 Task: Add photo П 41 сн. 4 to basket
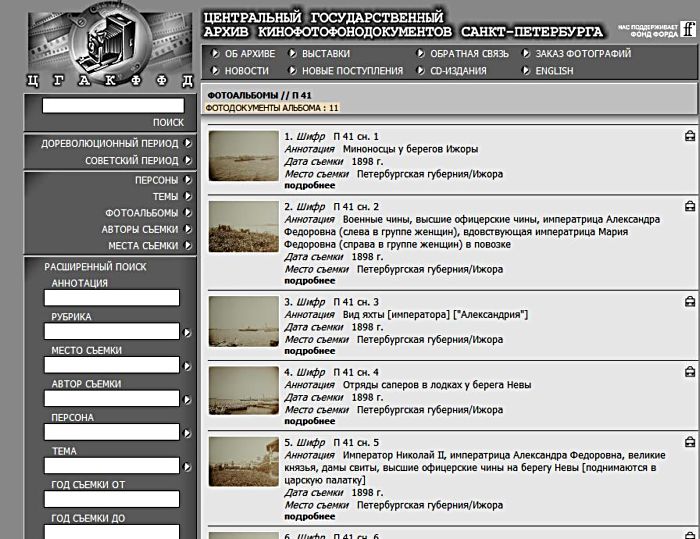coord(690,372)
